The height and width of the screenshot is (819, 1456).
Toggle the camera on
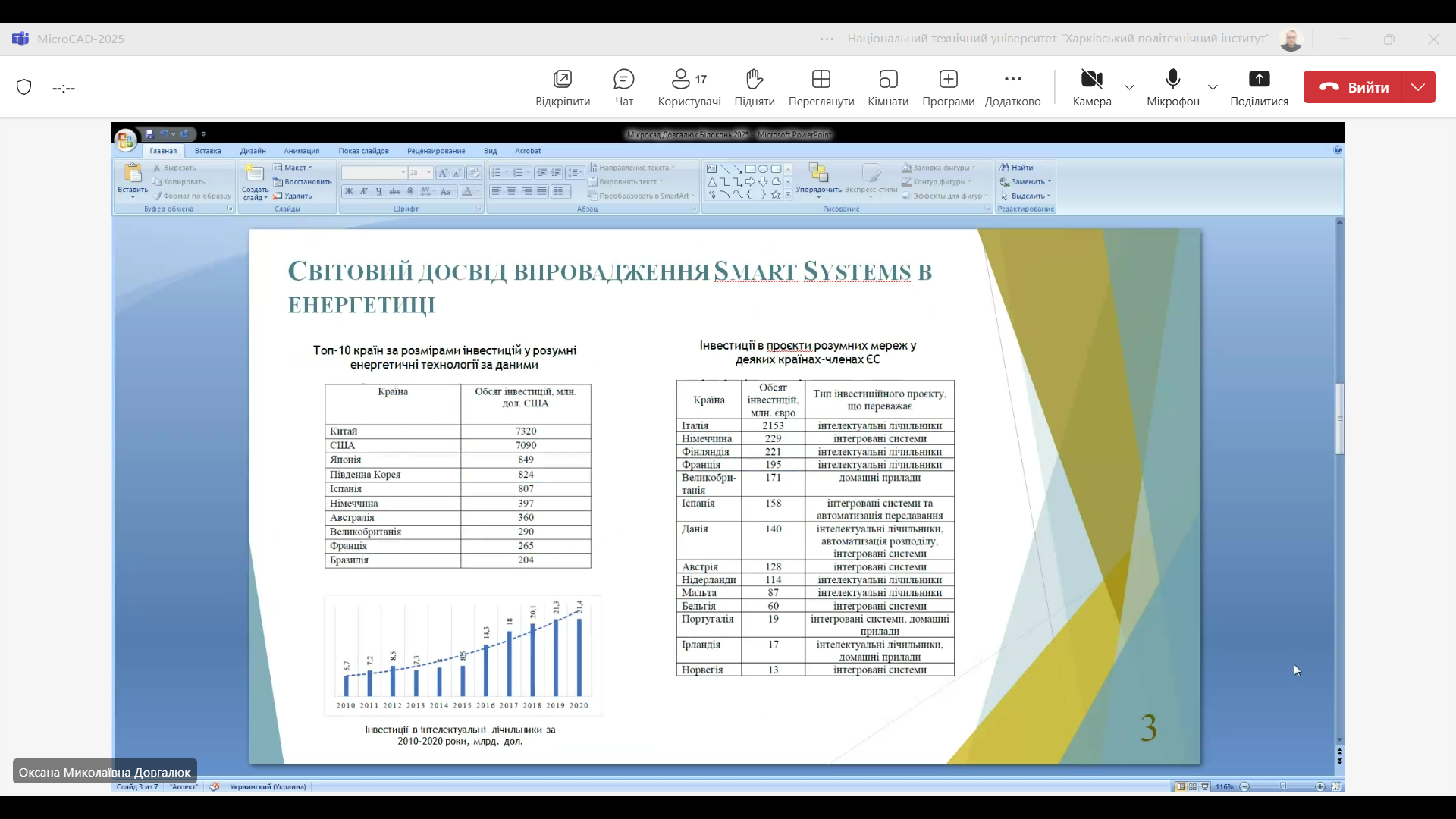coord(1091,80)
